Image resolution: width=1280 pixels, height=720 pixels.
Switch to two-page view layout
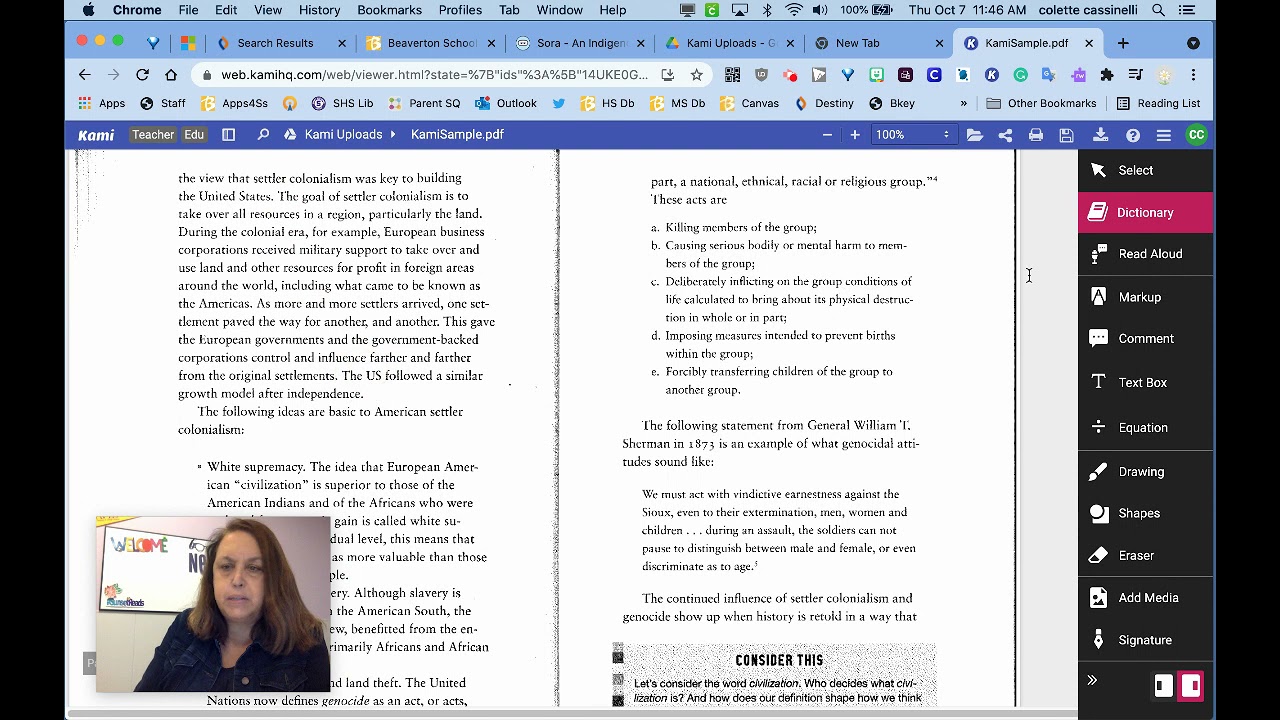pos(1190,686)
